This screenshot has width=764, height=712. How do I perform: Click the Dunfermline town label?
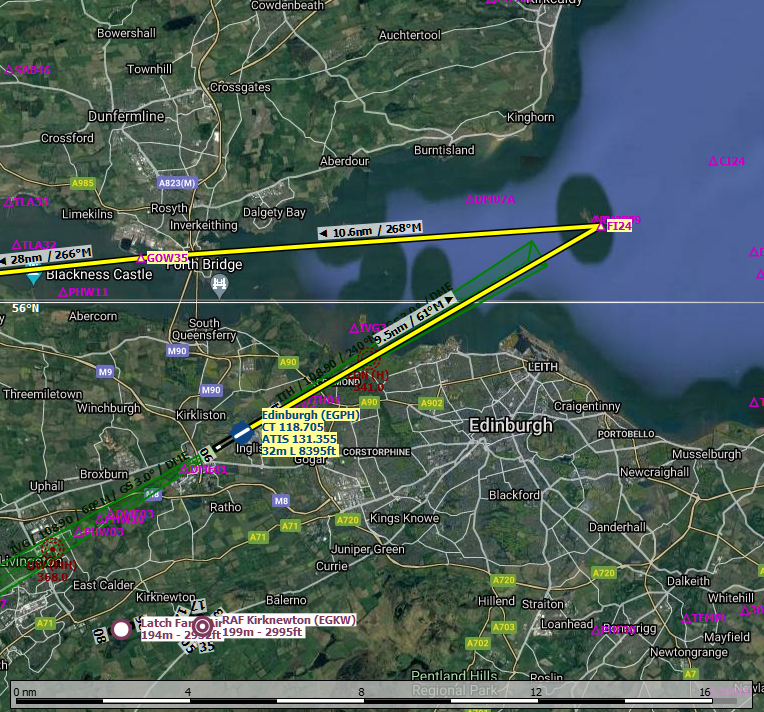(126, 116)
